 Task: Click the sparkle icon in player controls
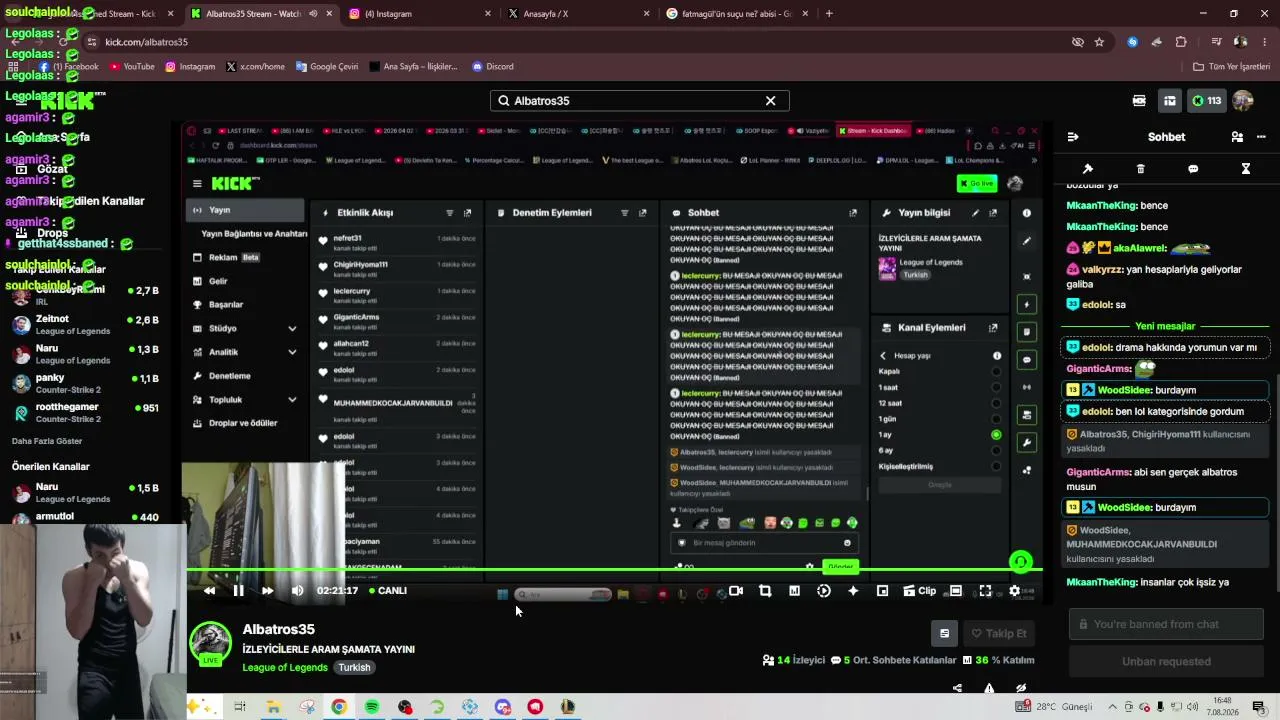853,591
